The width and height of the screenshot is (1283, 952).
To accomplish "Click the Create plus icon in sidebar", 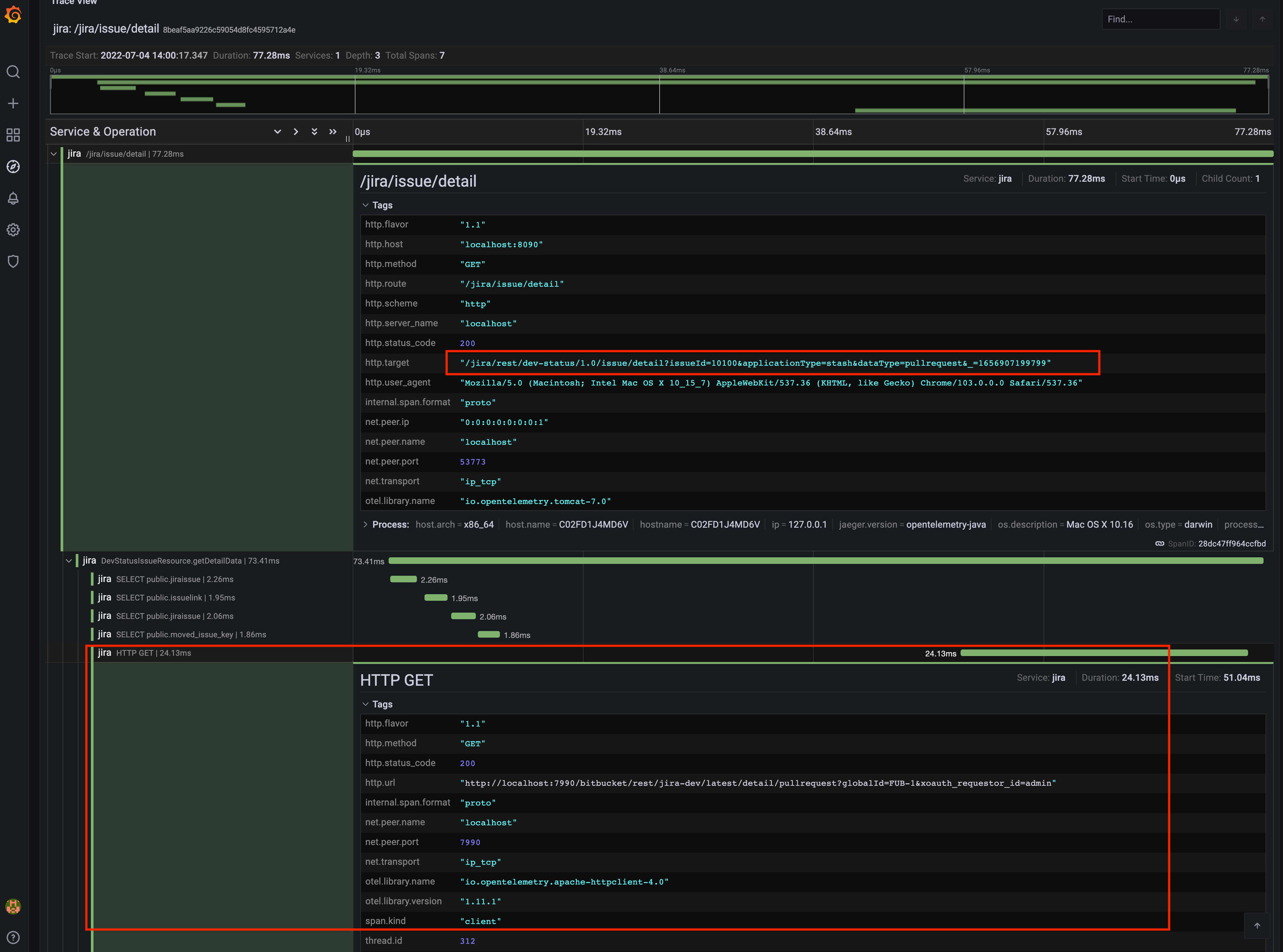I will point(13,104).
